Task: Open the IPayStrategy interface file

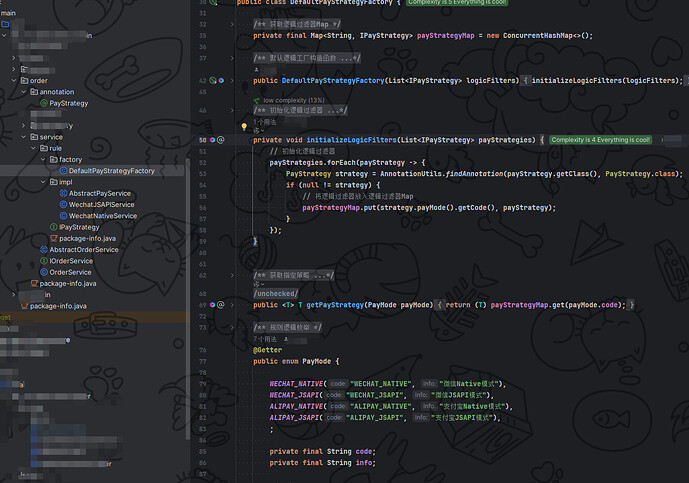Action: pos(79,227)
